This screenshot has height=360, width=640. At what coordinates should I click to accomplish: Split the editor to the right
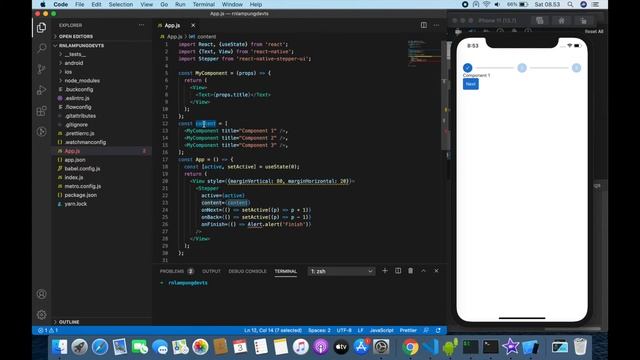point(424,25)
